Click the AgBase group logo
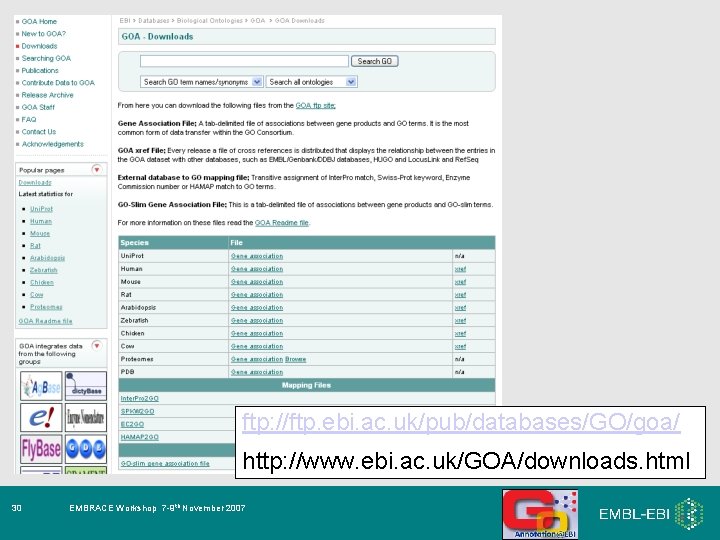 click(x=41, y=386)
